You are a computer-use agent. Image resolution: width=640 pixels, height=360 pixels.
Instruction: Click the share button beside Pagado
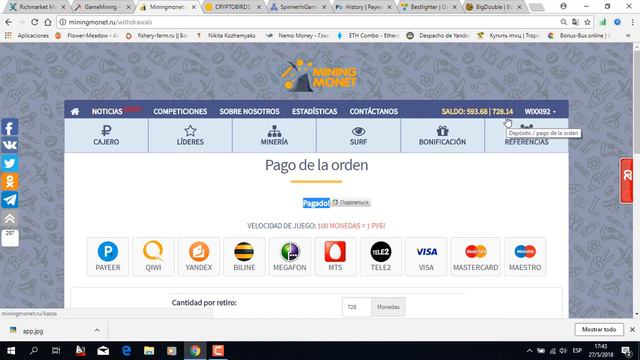(x=351, y=202)
